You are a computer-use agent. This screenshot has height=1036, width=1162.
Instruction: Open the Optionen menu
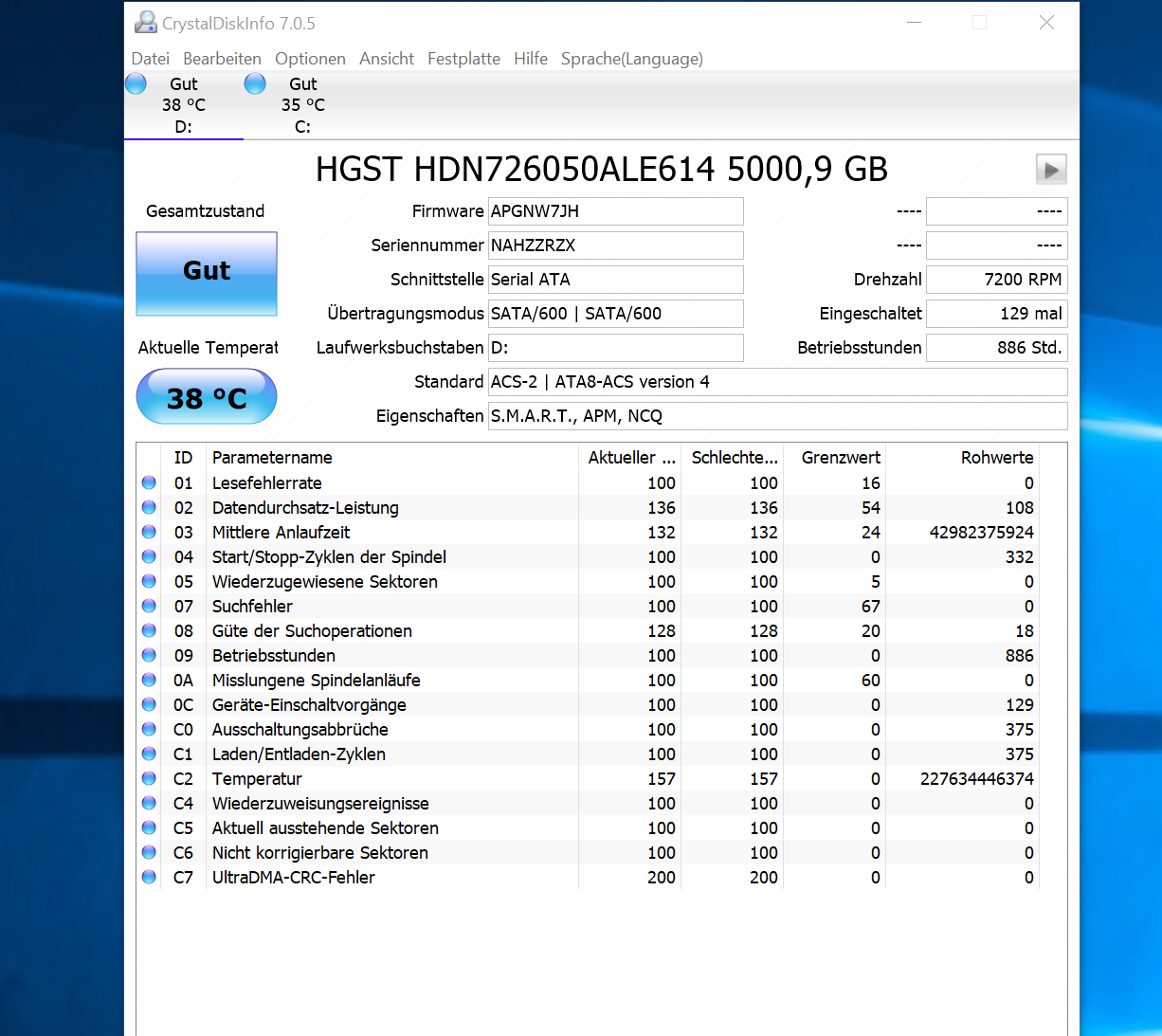[310, 59]
